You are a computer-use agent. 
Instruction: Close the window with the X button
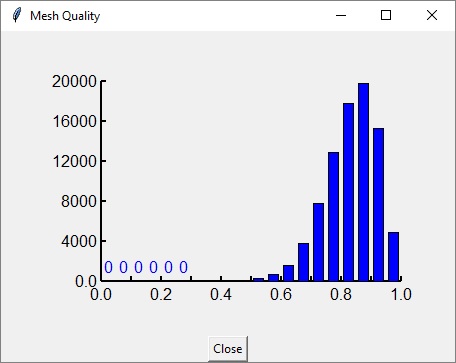432,15
